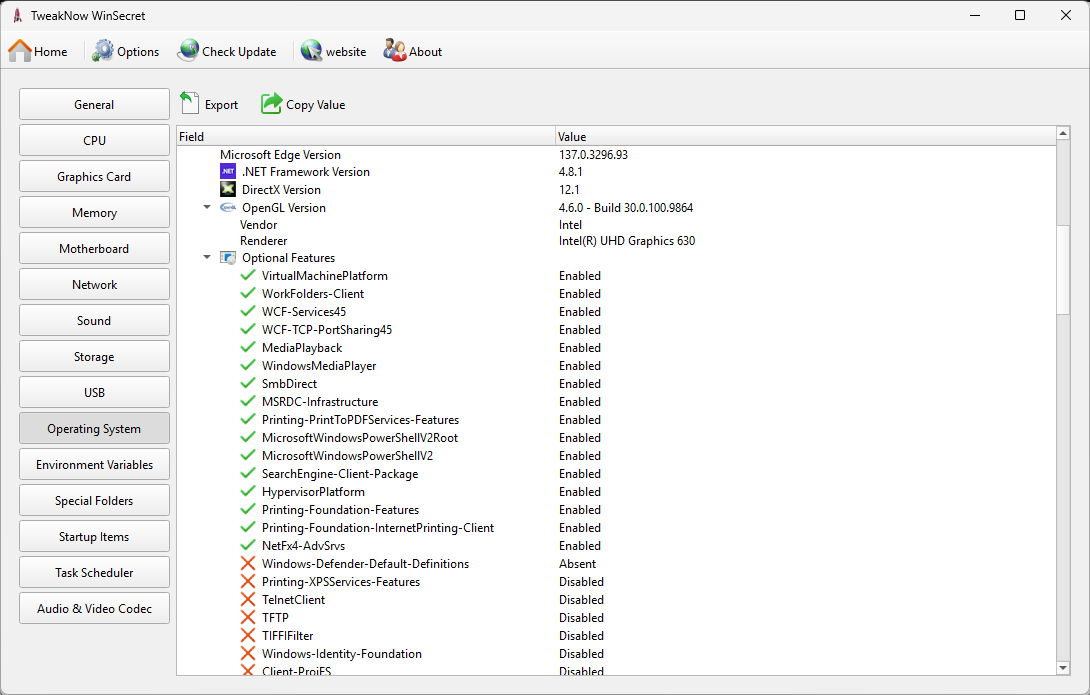
Task: View the Storage section
Action: (x=95, y=357)
